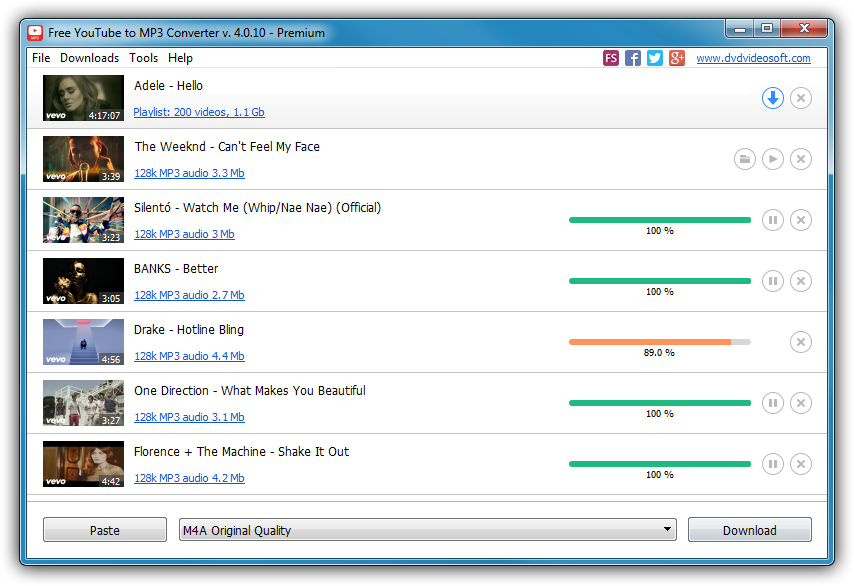Remove Adele - Hello from the list
The height and width of the screenshot is (586, 854).
click(x=800, y=98)
